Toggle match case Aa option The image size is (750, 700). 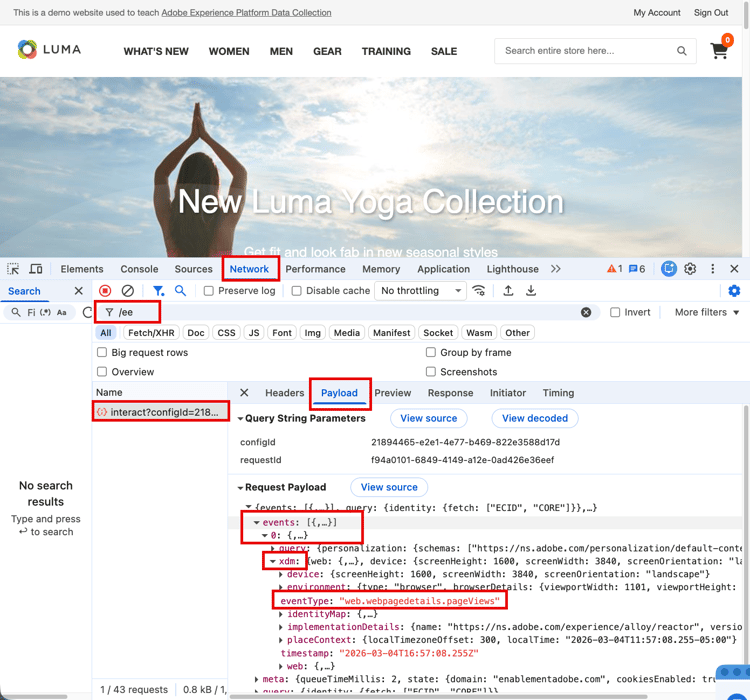click(62, 312)
